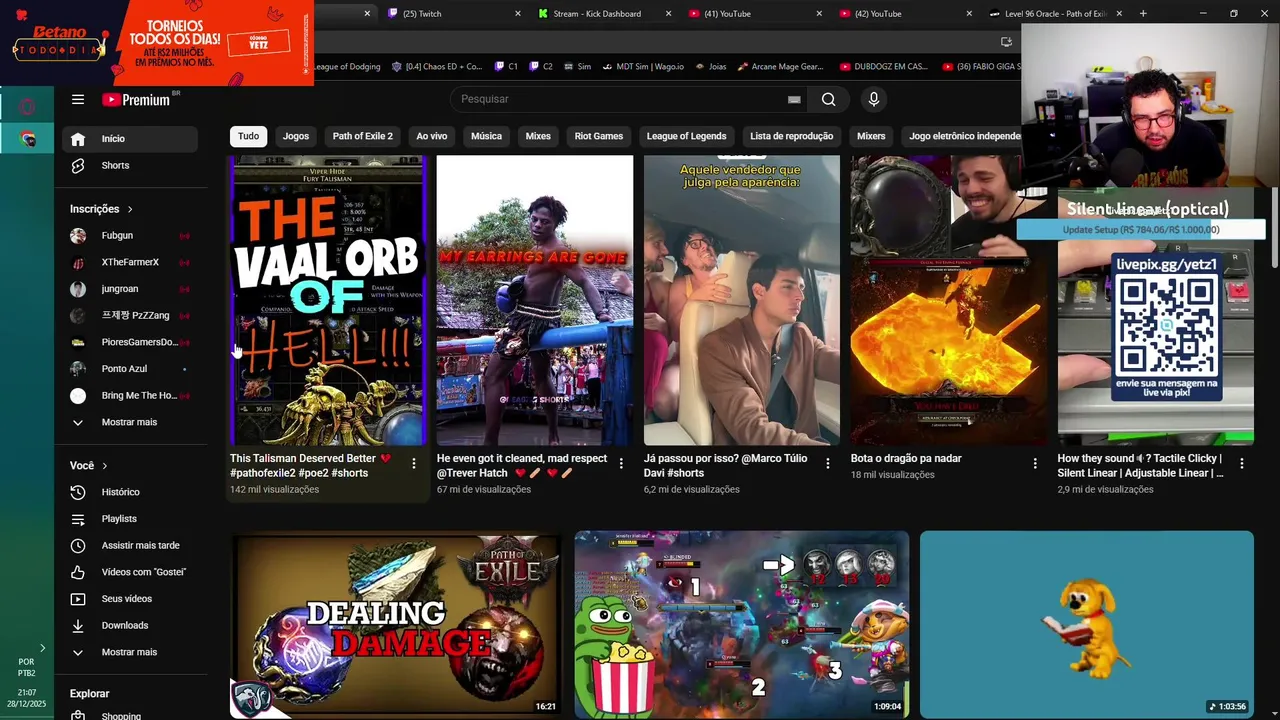Switch to Level 96 Oracle Path of Exile tab
Image resolution: width=1280 pixels, height=720 pixels.
pyautogui.click(x=1055, y=14)
